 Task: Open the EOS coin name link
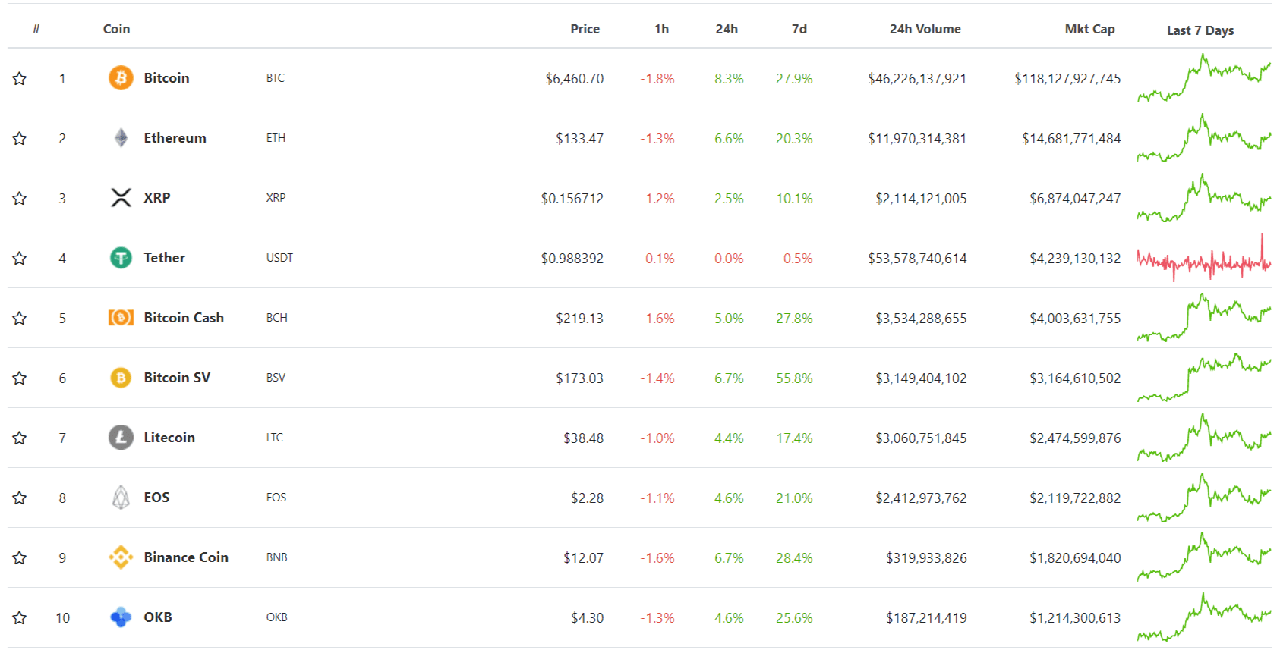click(156, 497)
